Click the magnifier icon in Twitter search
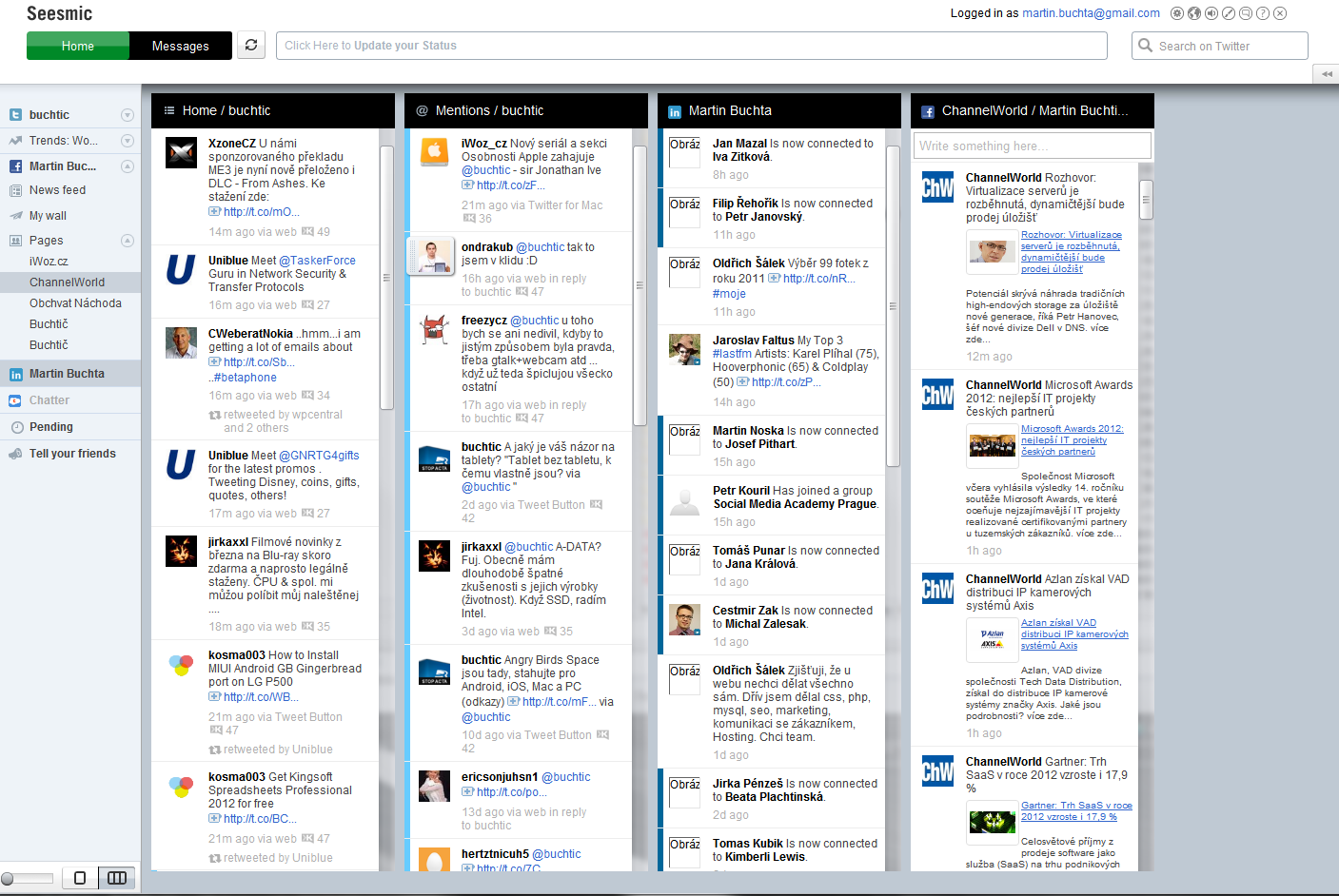 coord(1145,46)
